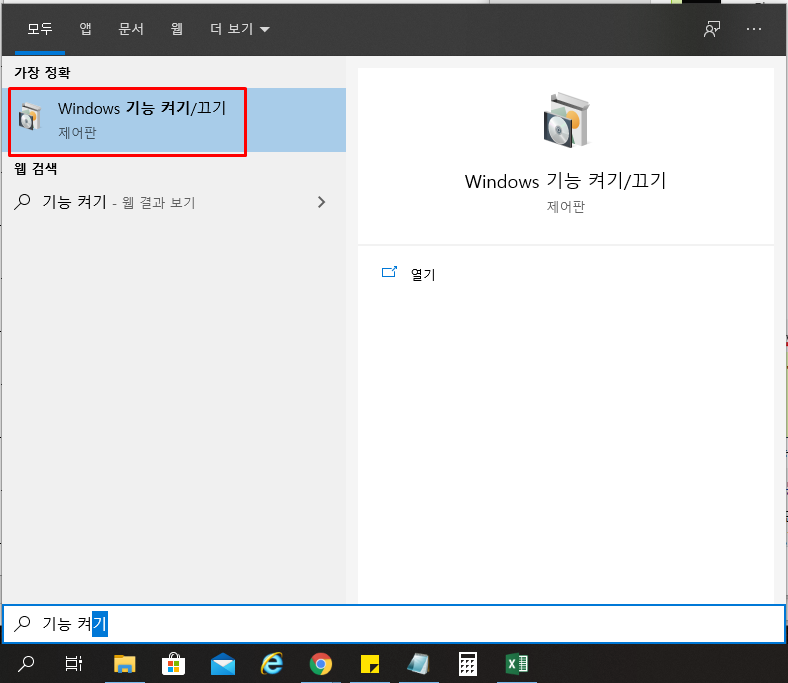Click the magnifier icon in web search row

click(x=22, y=202)
